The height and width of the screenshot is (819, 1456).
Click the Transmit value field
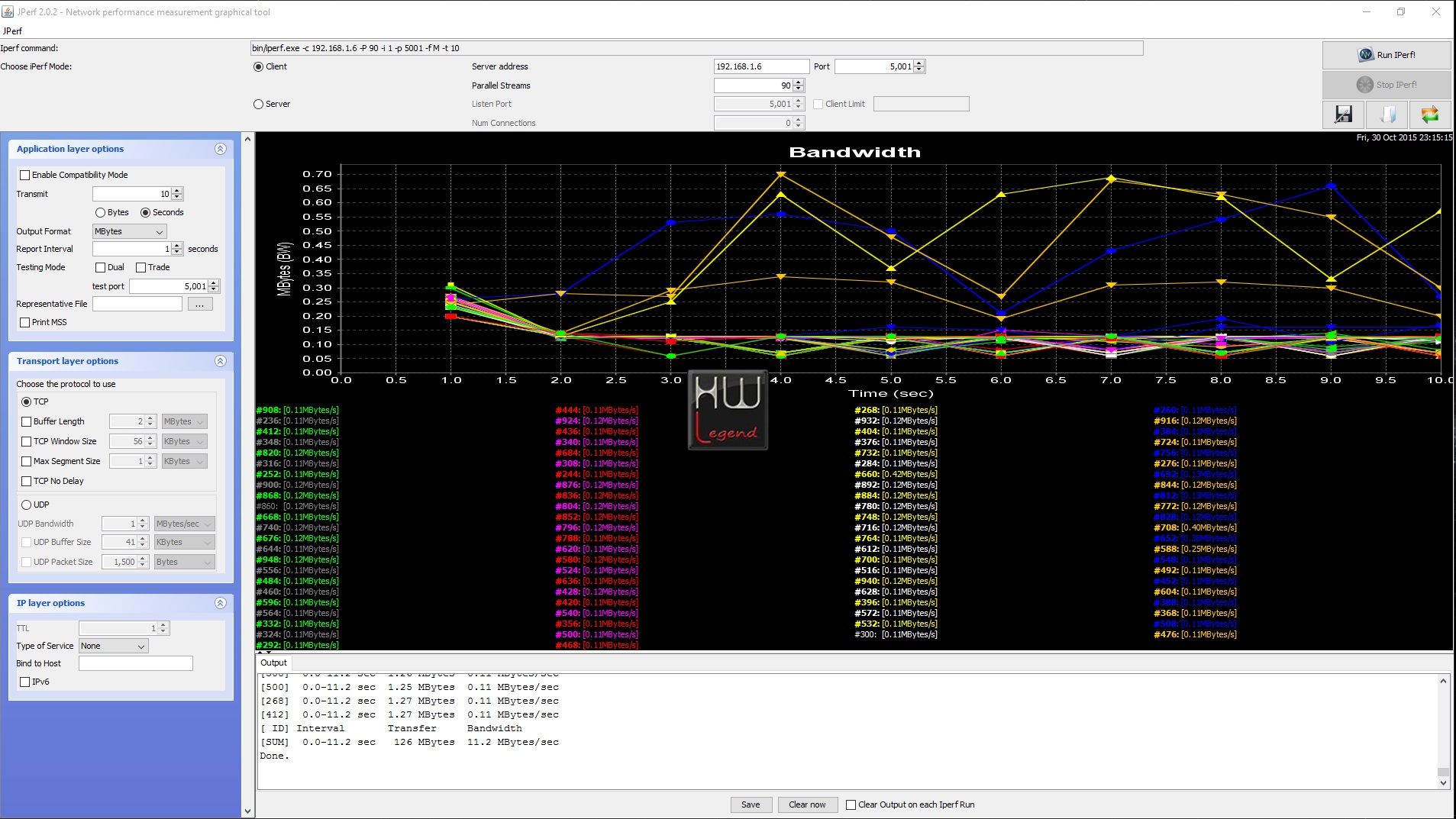[132, 194]
